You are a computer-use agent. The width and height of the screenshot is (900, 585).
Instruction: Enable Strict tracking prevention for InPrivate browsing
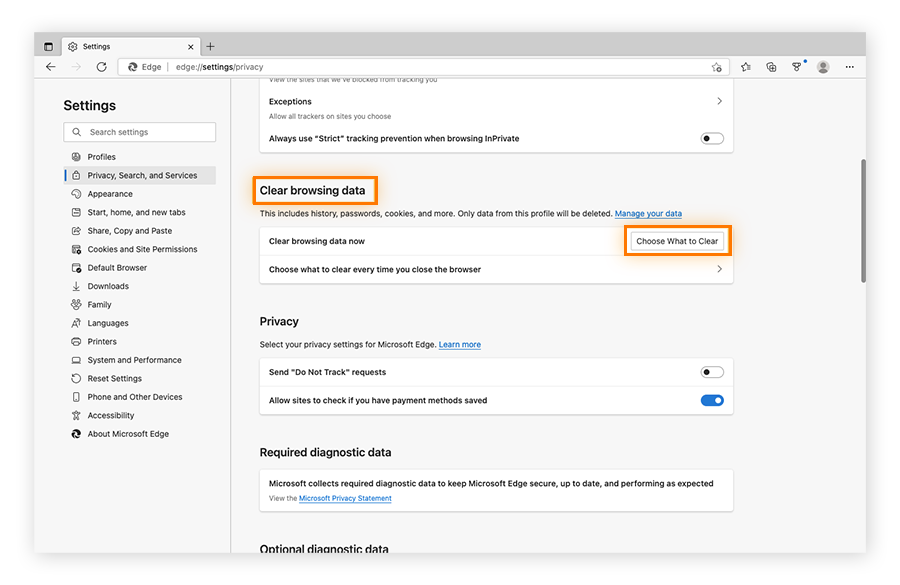711,138
